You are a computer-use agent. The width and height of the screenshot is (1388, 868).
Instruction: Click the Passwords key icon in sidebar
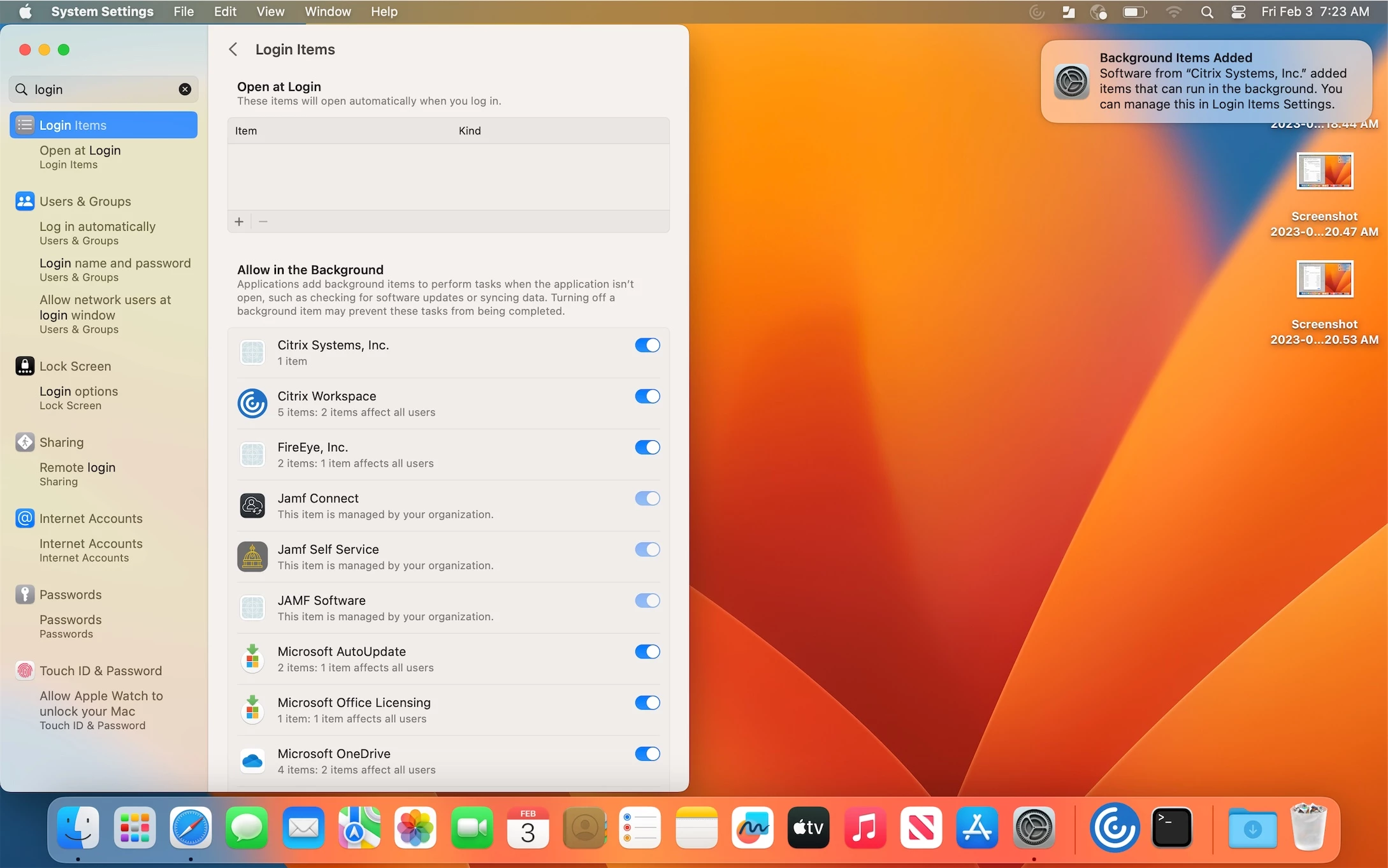click(25, 595)
